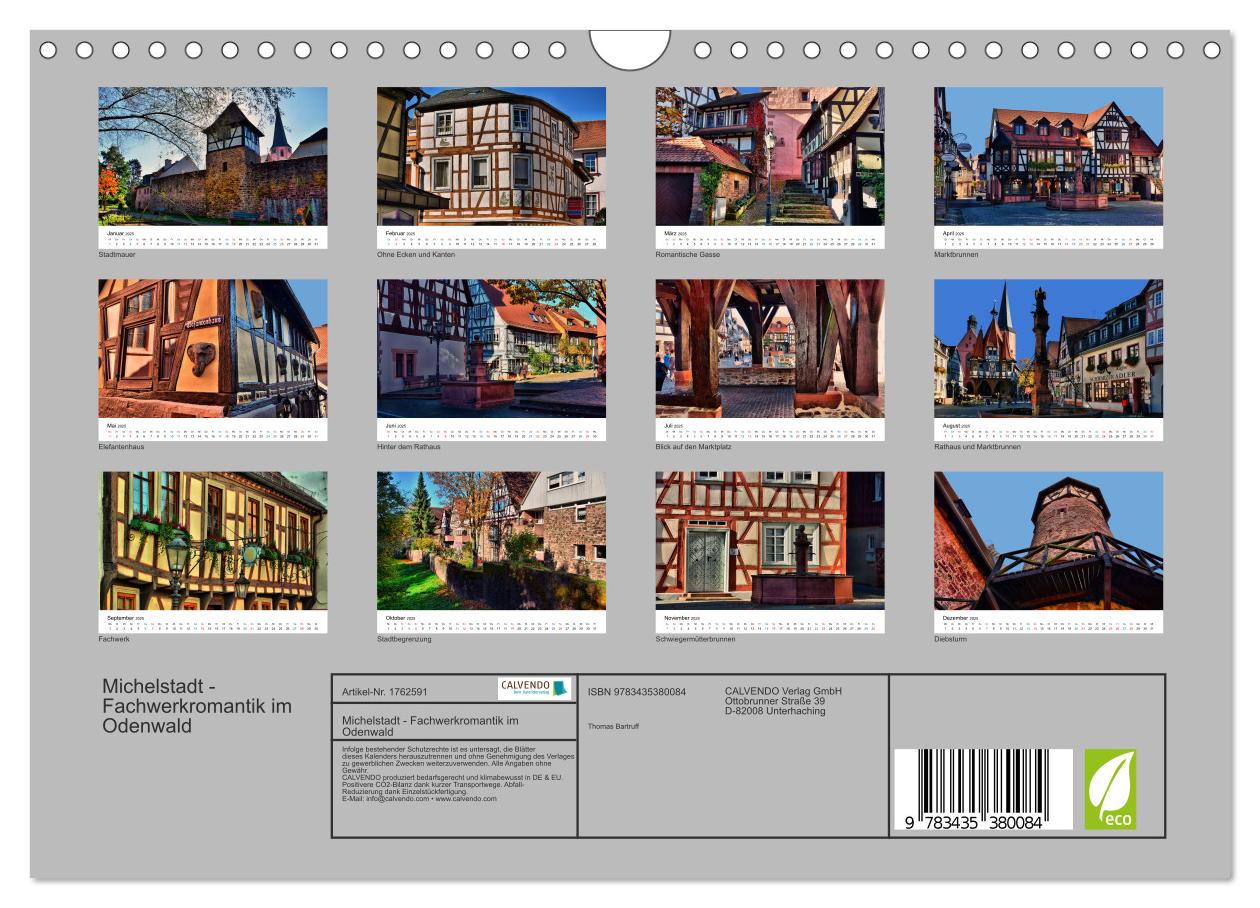The height and width of the screenshot is (908, 1260).
Task: Click the caption 'Stadtbegrenzung'
Action: coord(404,639)
